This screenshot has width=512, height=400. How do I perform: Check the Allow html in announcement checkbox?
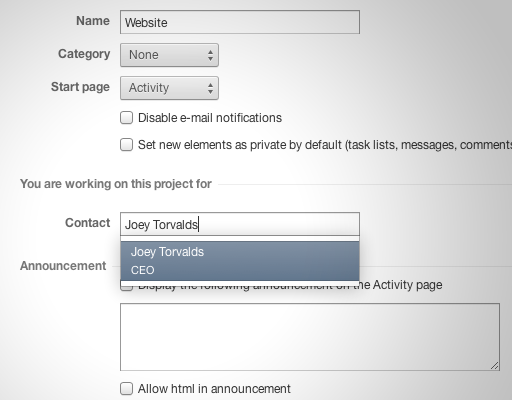126,389
